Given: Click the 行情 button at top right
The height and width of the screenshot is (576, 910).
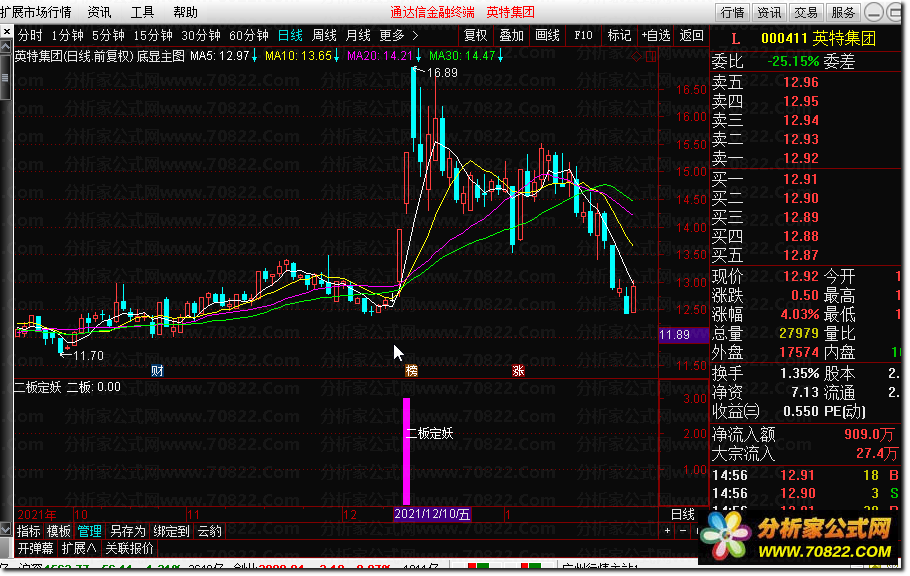Looking at the screenshot, I should (x=732, y=12).
